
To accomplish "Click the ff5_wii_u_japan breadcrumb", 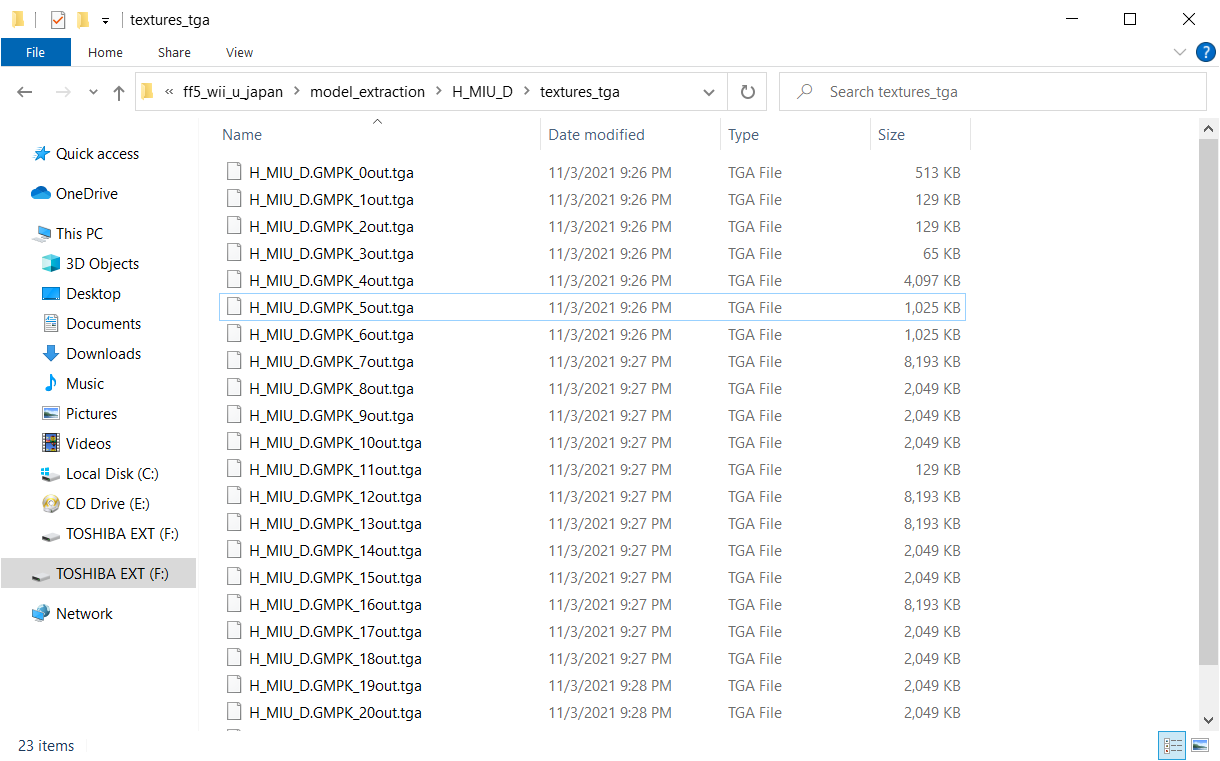I will pyautogui.click(x=233, y=92).
